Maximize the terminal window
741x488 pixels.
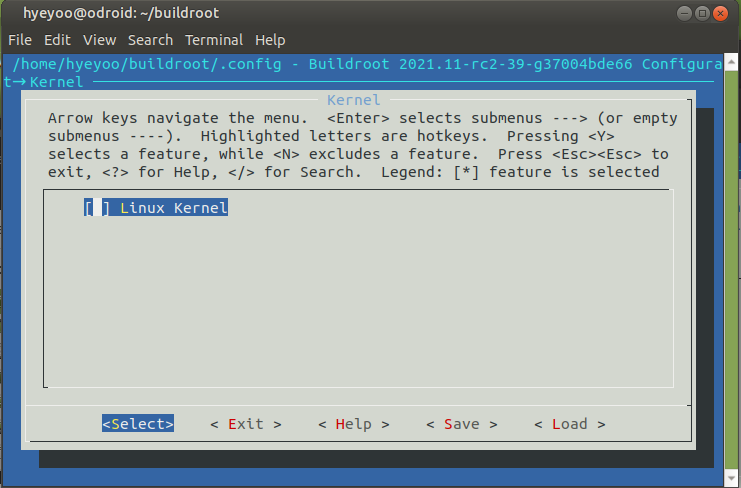(x=702, y=13)
